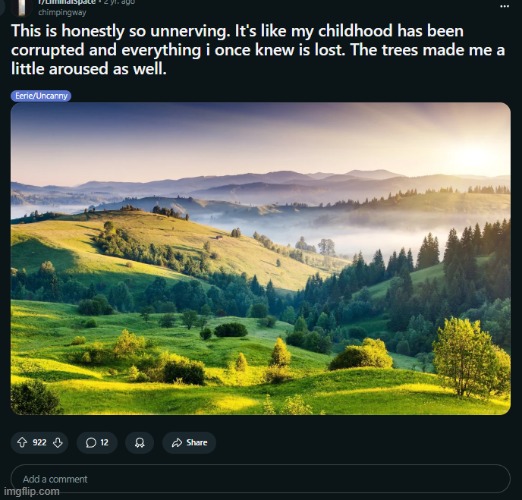The image size is (522, 500).
Task: Open the three-dot post options menu
Action: click(x=504, y=6)
